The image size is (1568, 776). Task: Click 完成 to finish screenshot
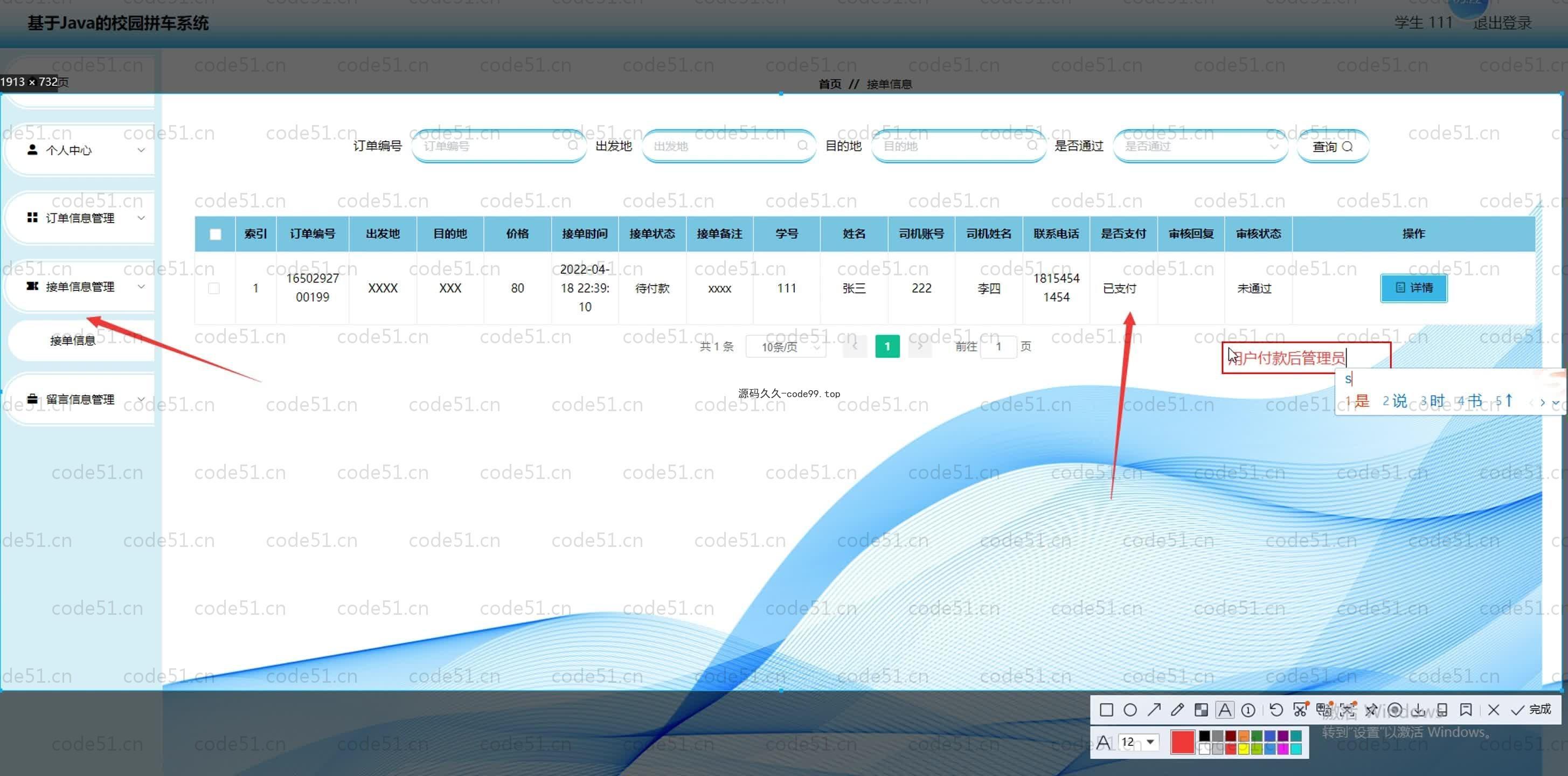(1531, 710)
